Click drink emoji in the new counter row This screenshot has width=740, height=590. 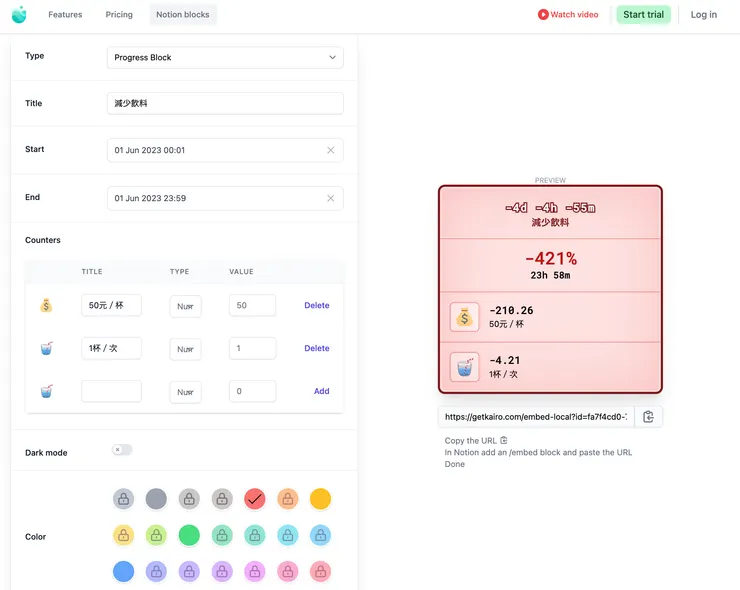46,391
